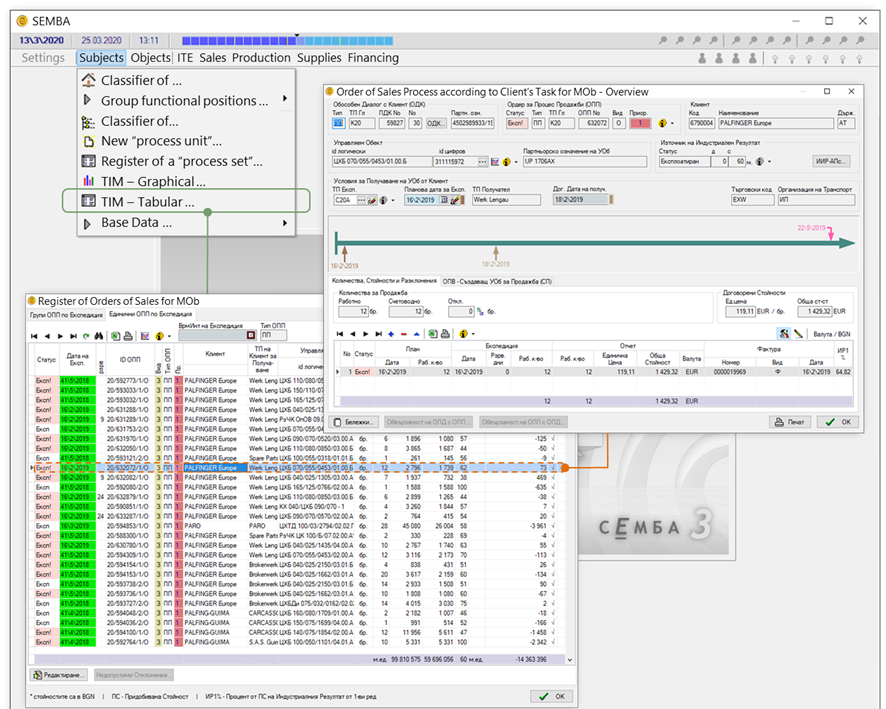Click ИИР-АПс... button
The image size is (886, 709).
click(831, 162)
